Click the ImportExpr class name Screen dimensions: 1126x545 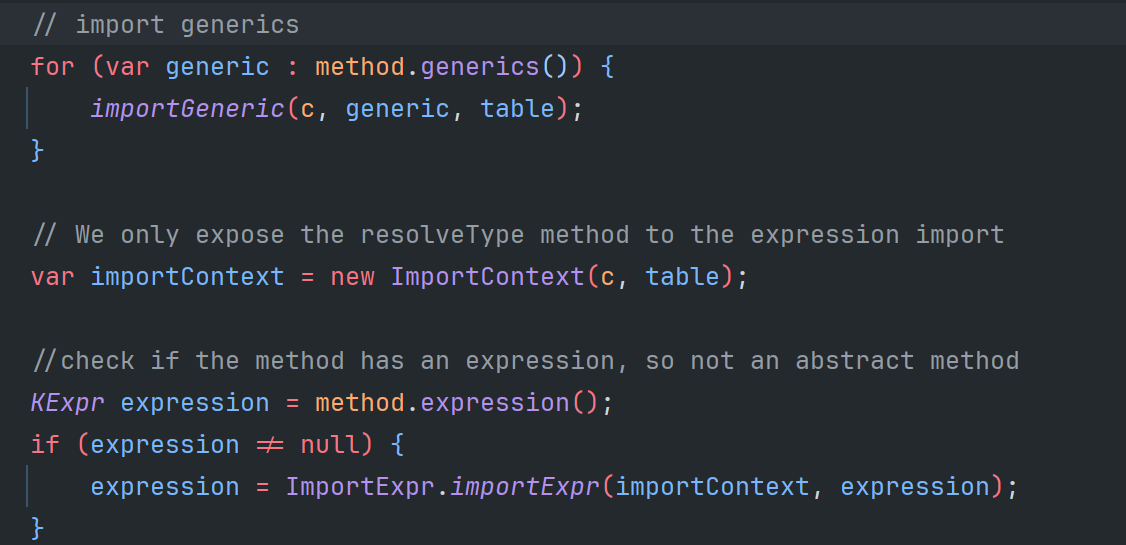361,487
